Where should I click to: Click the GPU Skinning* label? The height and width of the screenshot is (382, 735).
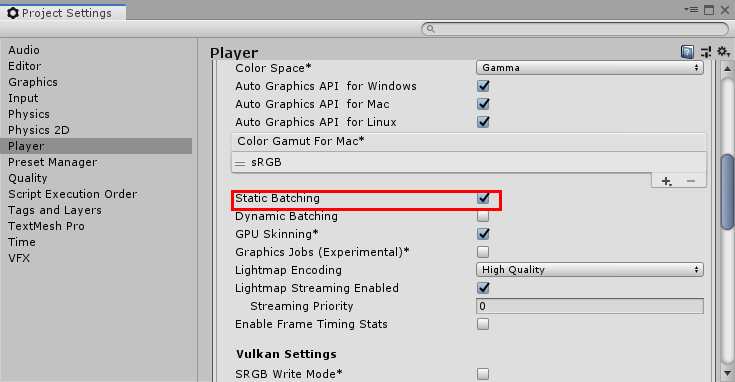pos(277,234)
